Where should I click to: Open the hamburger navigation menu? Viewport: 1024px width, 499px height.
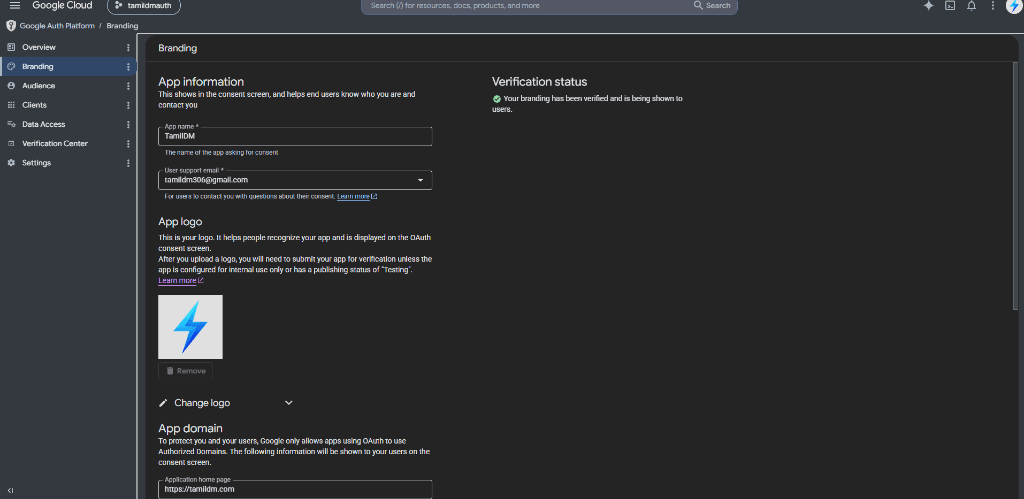15,5
